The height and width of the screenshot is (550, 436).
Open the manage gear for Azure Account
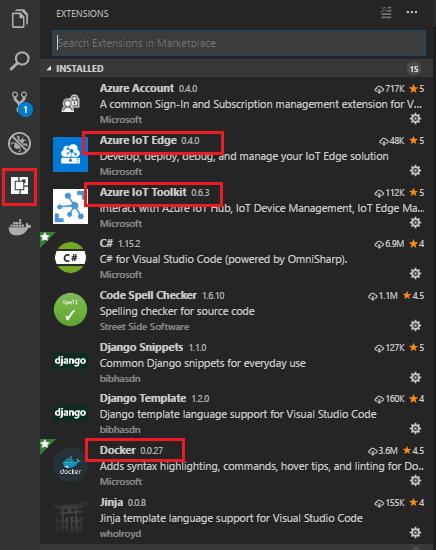click(416, 119)
